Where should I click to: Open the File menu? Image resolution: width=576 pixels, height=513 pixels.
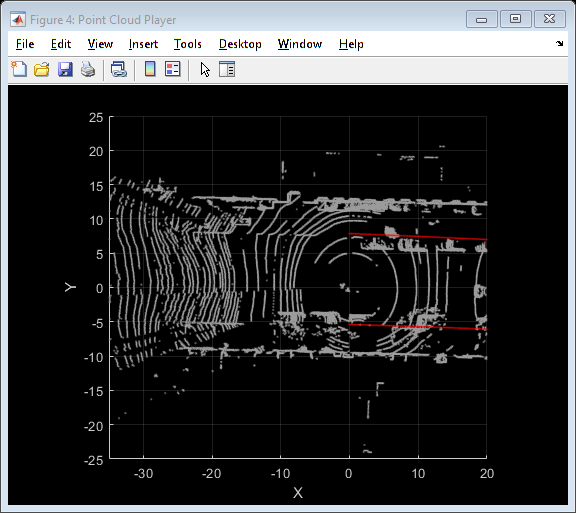[25, 44]
